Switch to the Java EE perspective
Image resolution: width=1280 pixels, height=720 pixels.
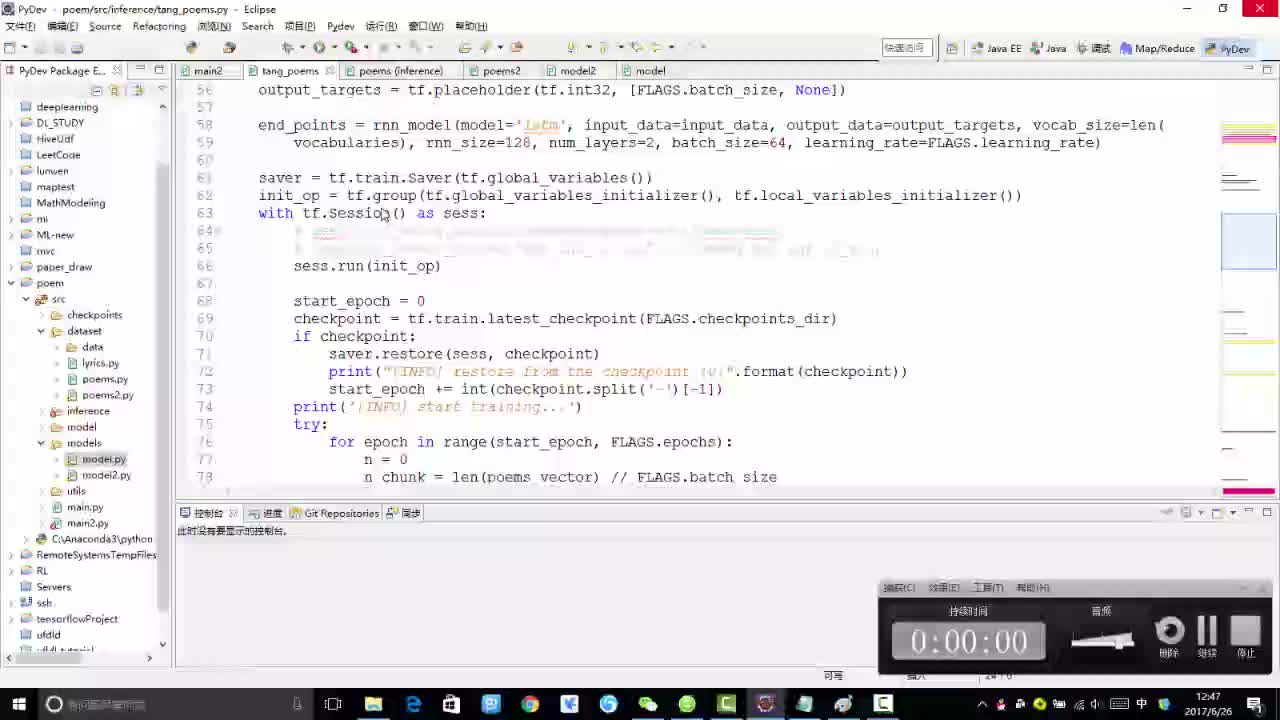point(996,48)
